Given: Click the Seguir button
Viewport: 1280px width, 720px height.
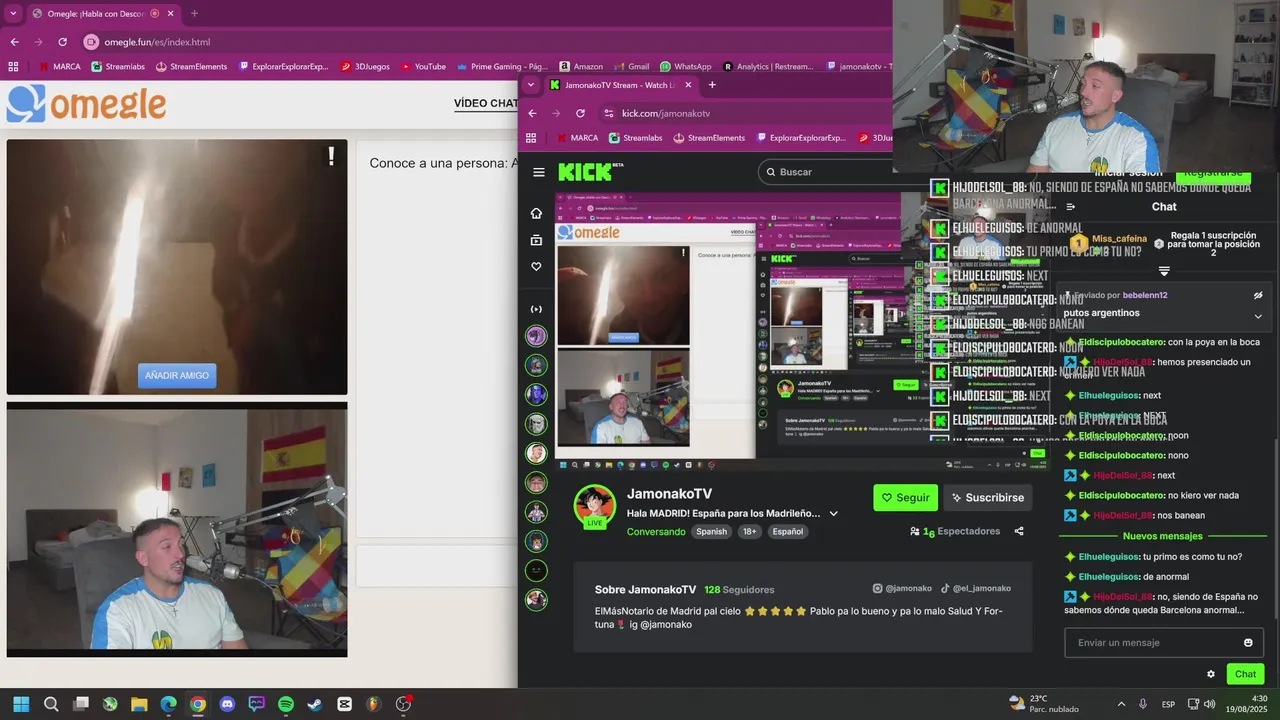Looking at the screenshot, I should tap(905, 497).
